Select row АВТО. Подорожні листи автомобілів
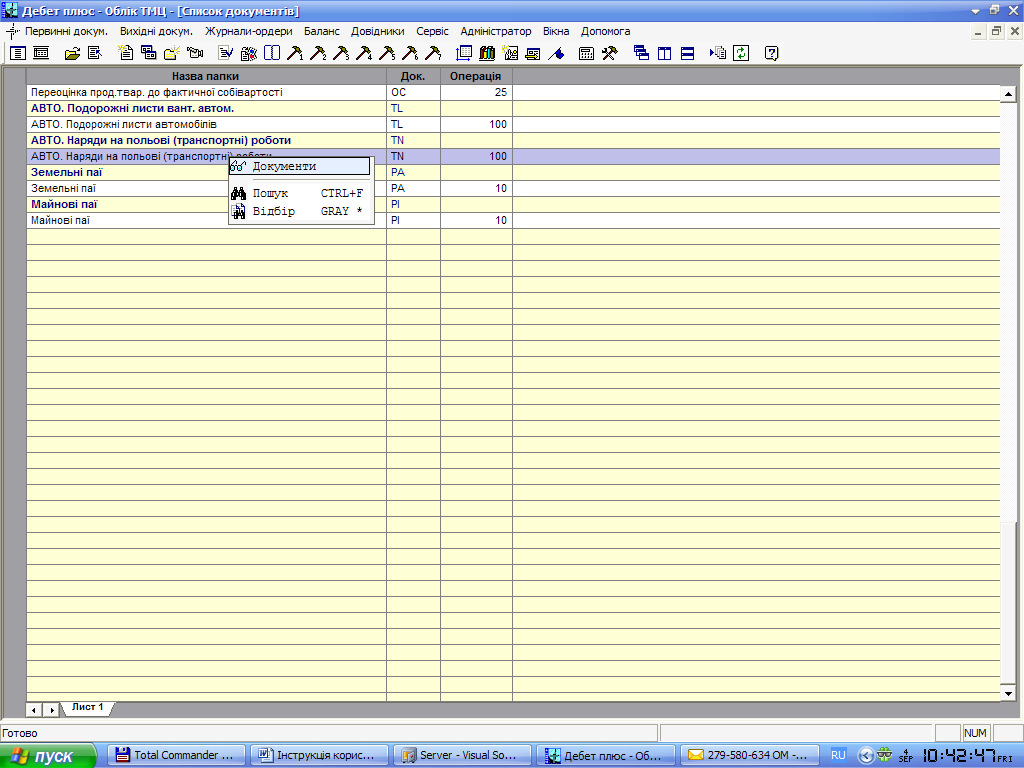The image size is (1024, 768). pyautogui.click(x=513, y=125)
